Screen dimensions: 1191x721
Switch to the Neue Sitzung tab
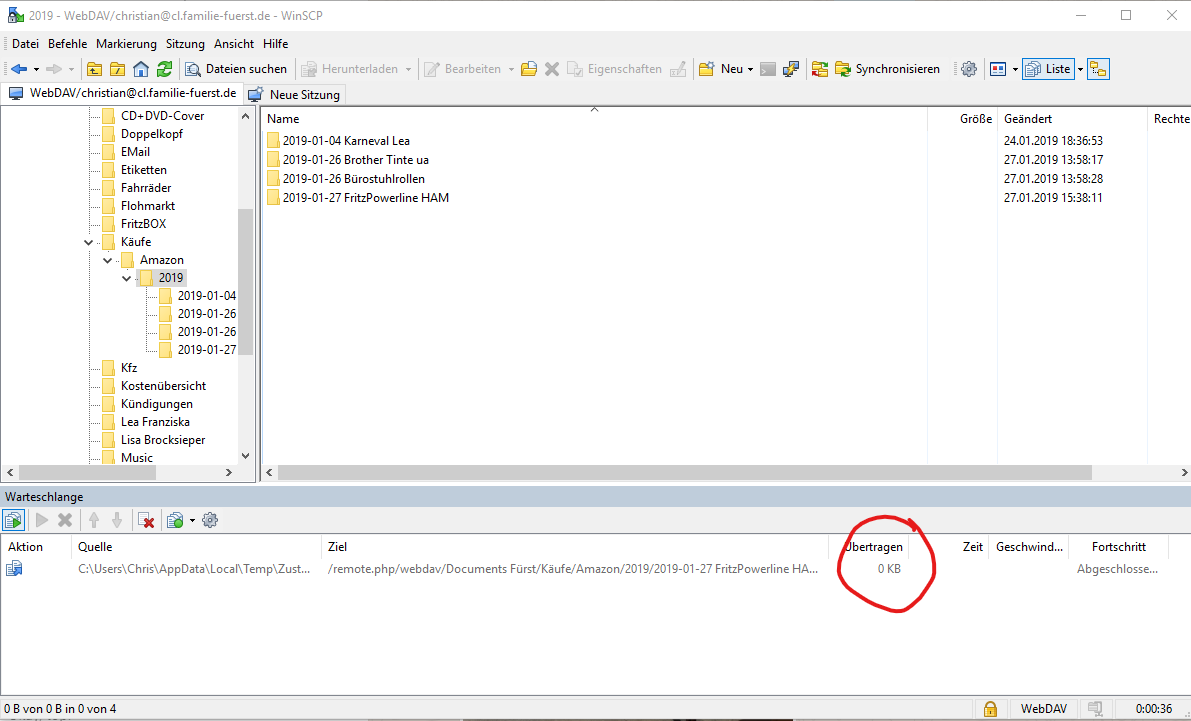coord(300,93)
